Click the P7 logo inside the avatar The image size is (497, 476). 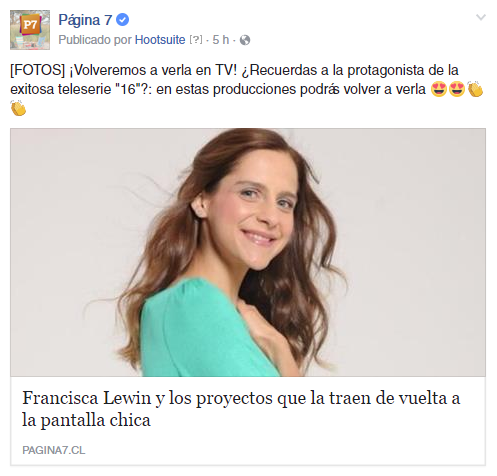pyautogui.click(x=30, y=24)
